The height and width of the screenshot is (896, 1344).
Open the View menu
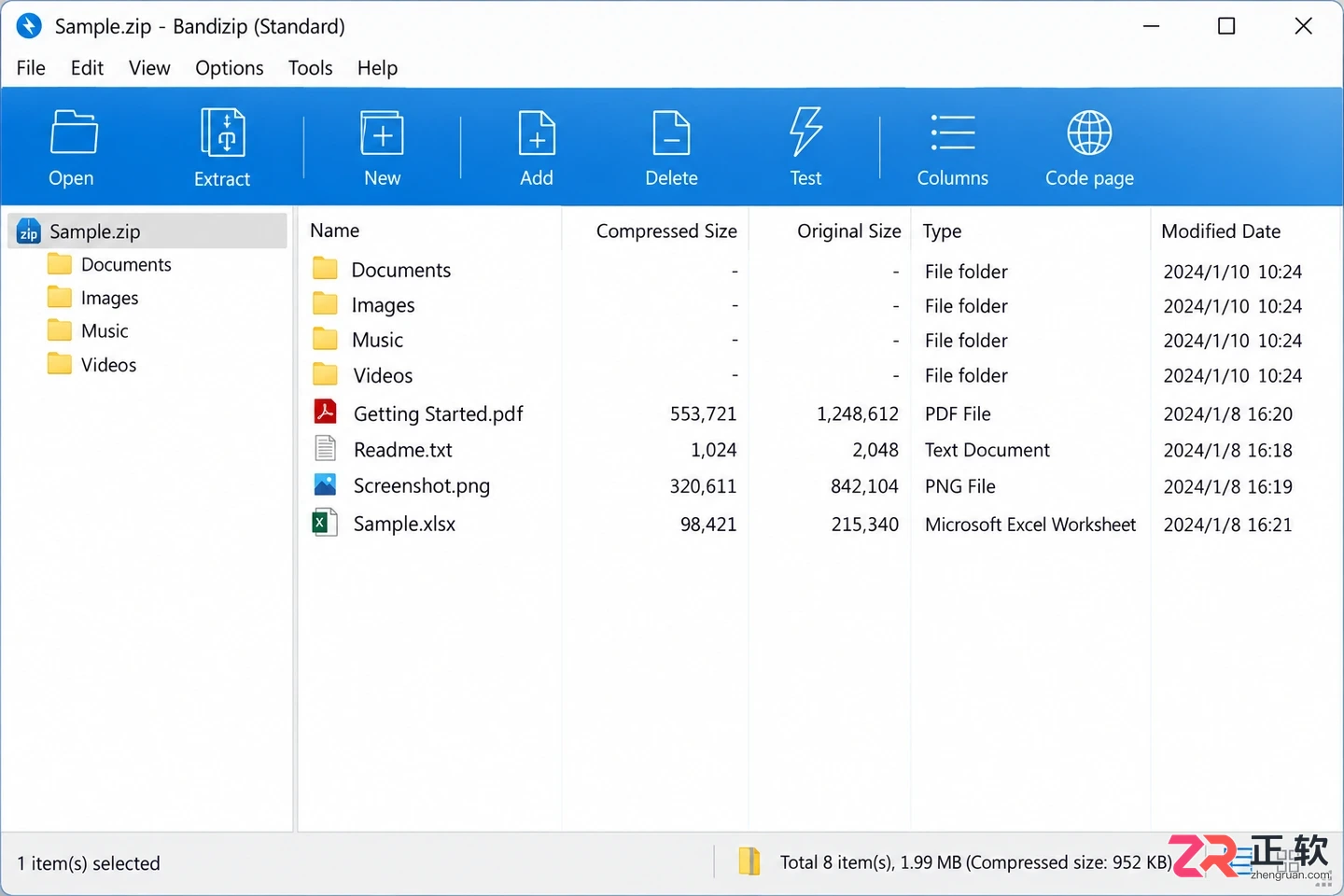point(149,68)
